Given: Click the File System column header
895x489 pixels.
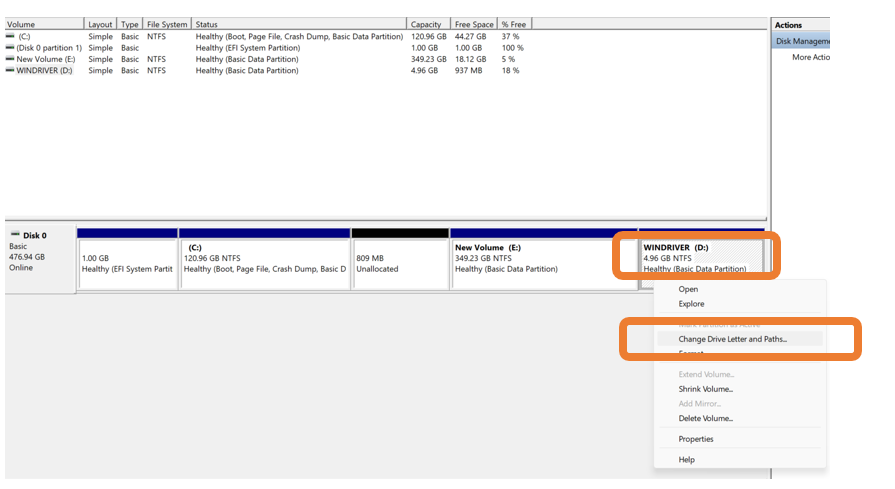Looking at the screenshot, I should tap(167, 24).
